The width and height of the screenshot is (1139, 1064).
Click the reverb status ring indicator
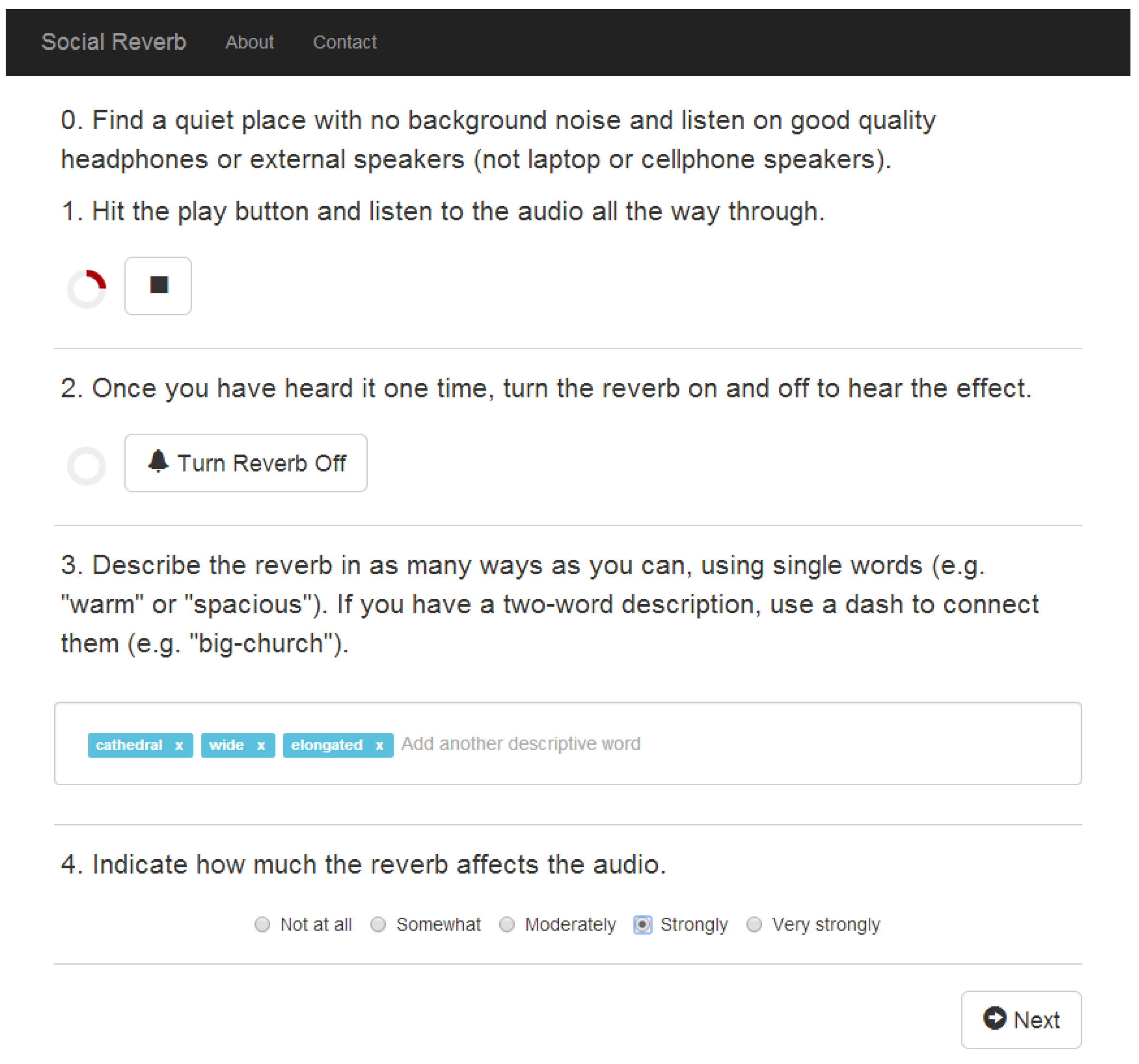86,465
